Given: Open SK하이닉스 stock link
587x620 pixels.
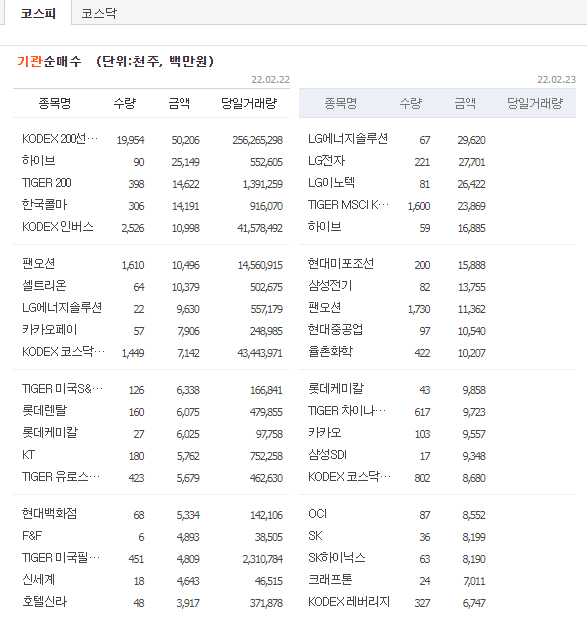Looking at the screenshot, I should point(337,558).
